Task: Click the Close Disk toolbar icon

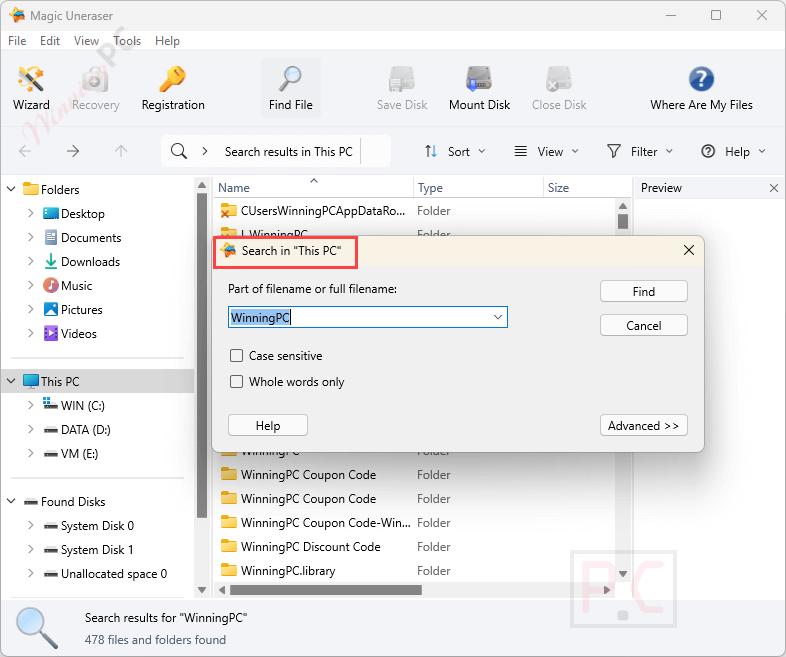Action: click(559, 88)
